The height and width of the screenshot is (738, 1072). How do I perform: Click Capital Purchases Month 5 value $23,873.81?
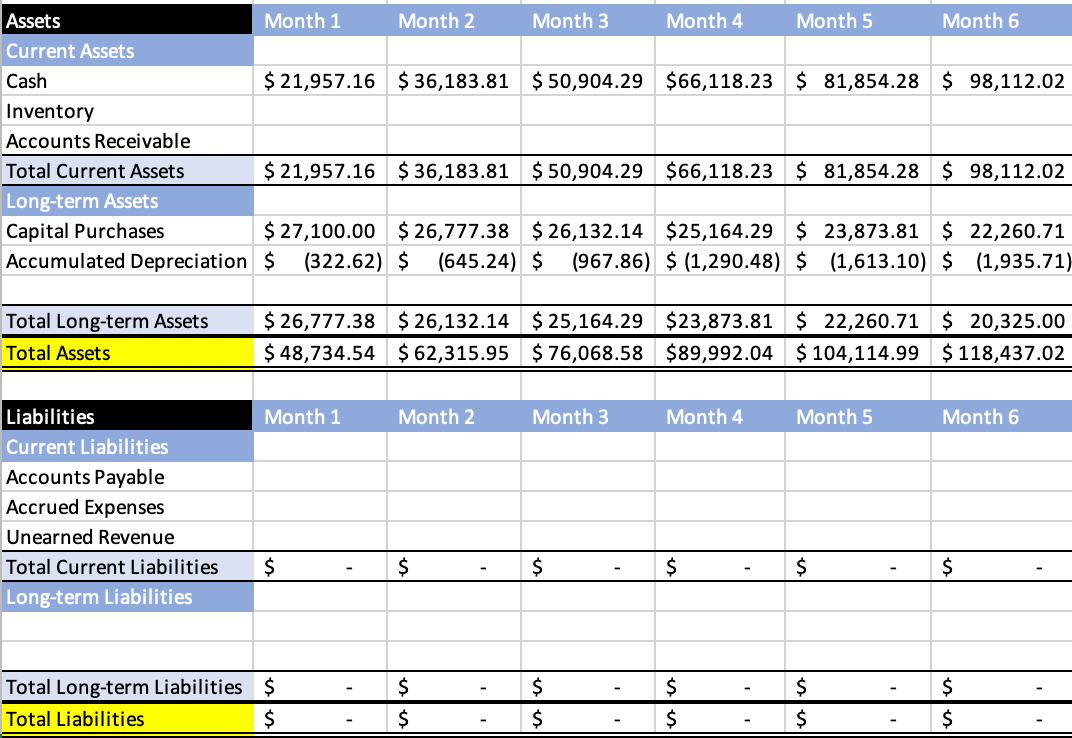tap(858, 231)
